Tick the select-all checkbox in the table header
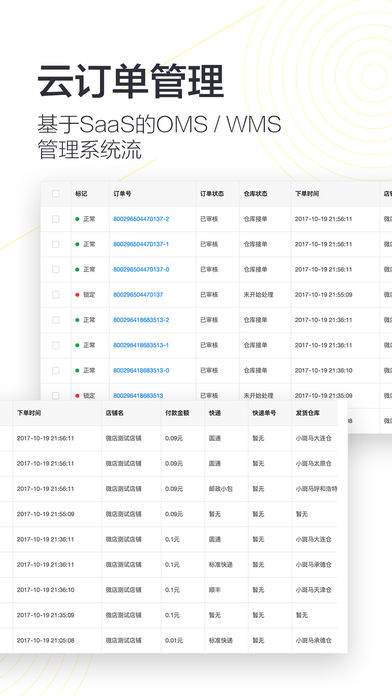The width and height of the screenshot is (392, 696). [55, 194]
